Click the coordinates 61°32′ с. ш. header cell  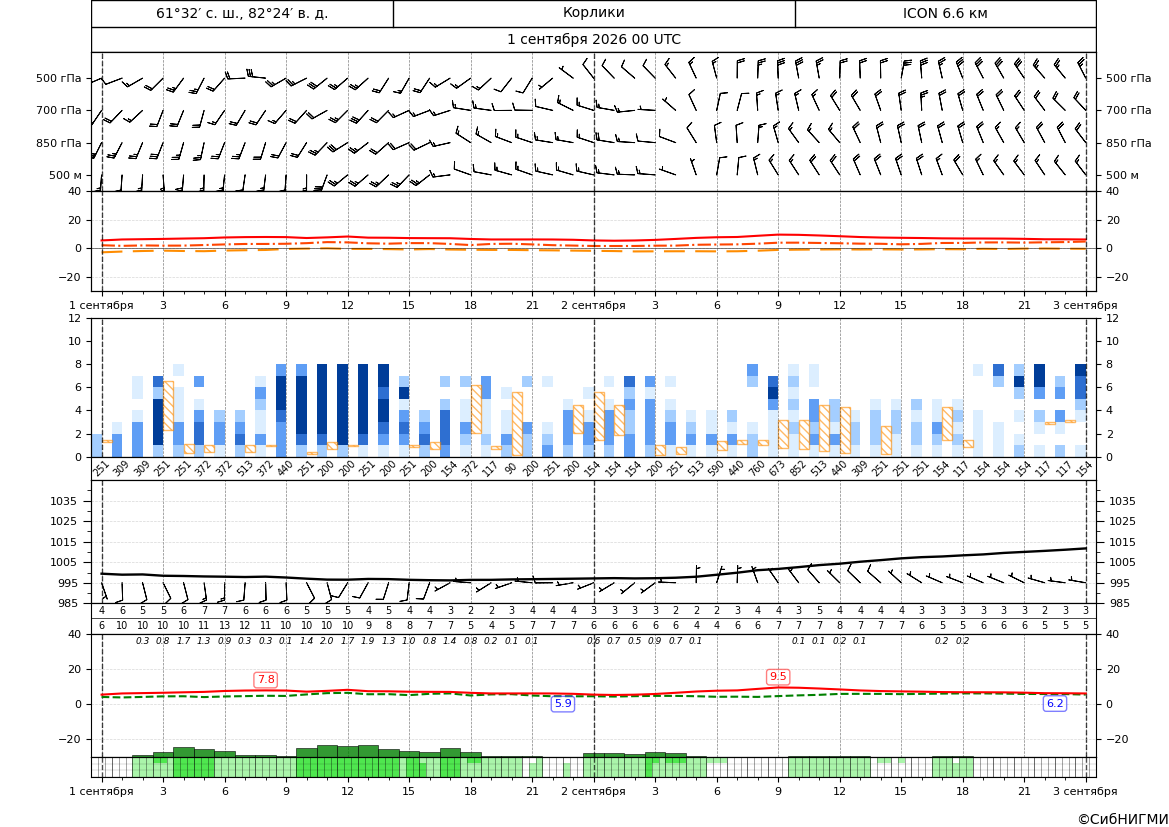(242, 13)
